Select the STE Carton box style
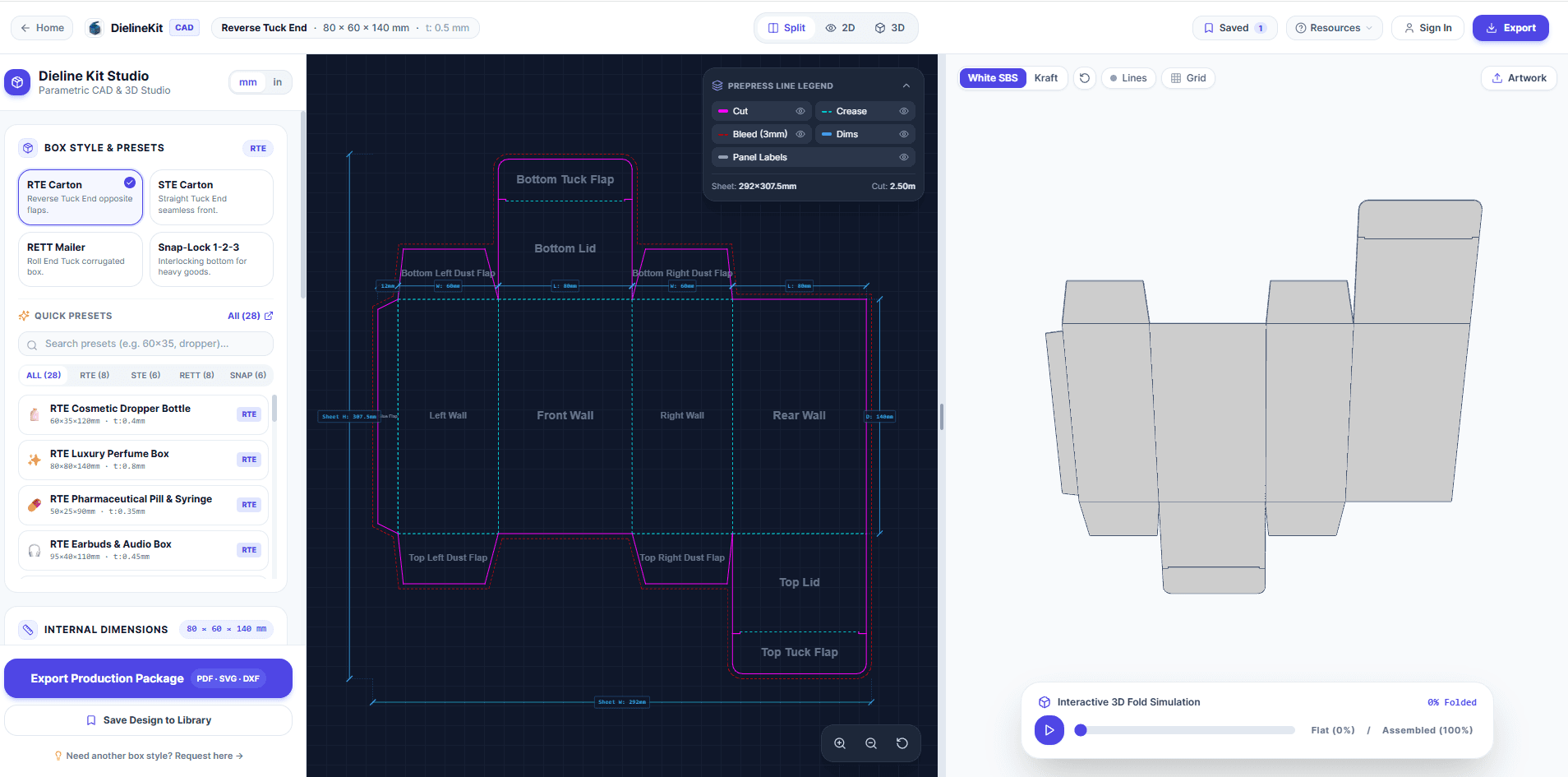The width and height of the screenshot is (1568, 777). pos(211,197)
